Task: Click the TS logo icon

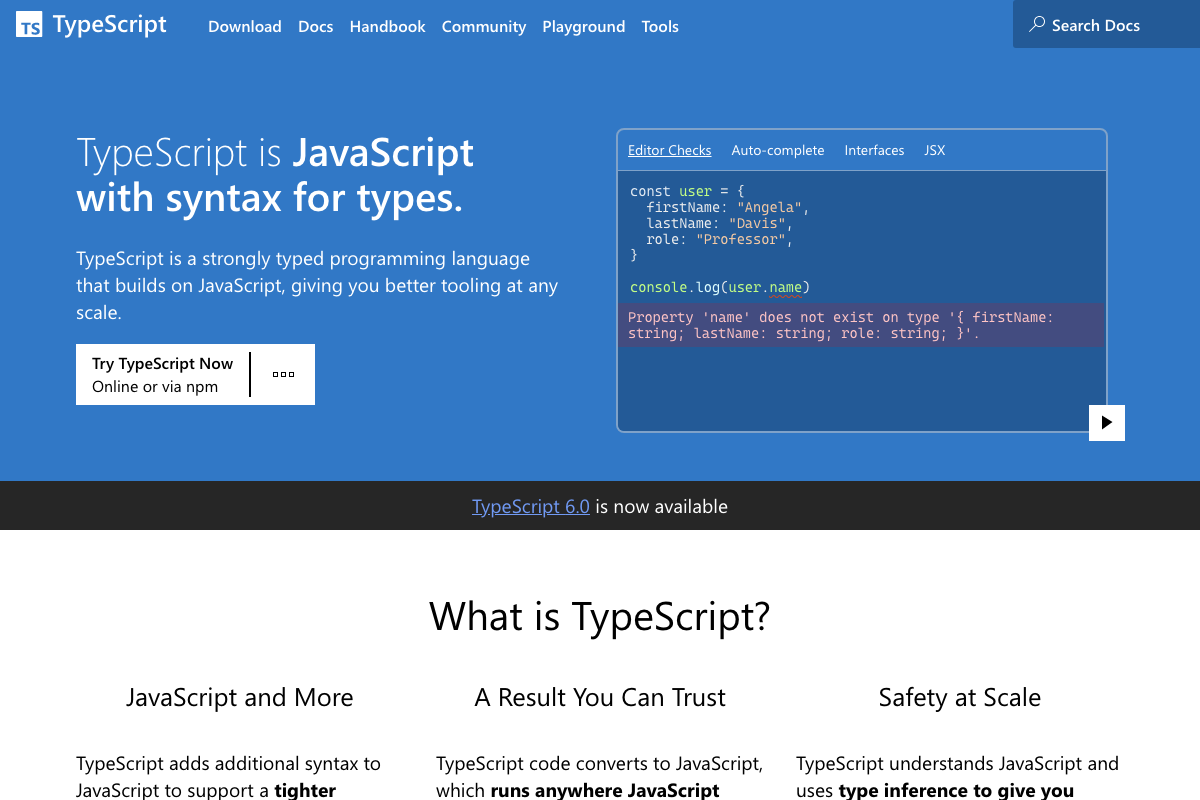Action: (29, 24)
